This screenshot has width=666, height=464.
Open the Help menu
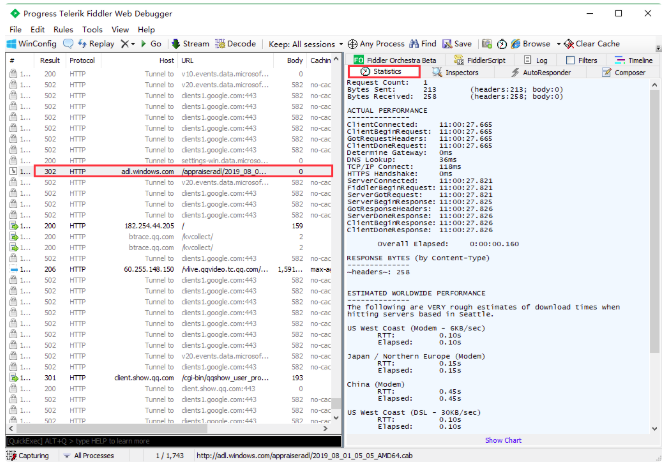(146, 29)
